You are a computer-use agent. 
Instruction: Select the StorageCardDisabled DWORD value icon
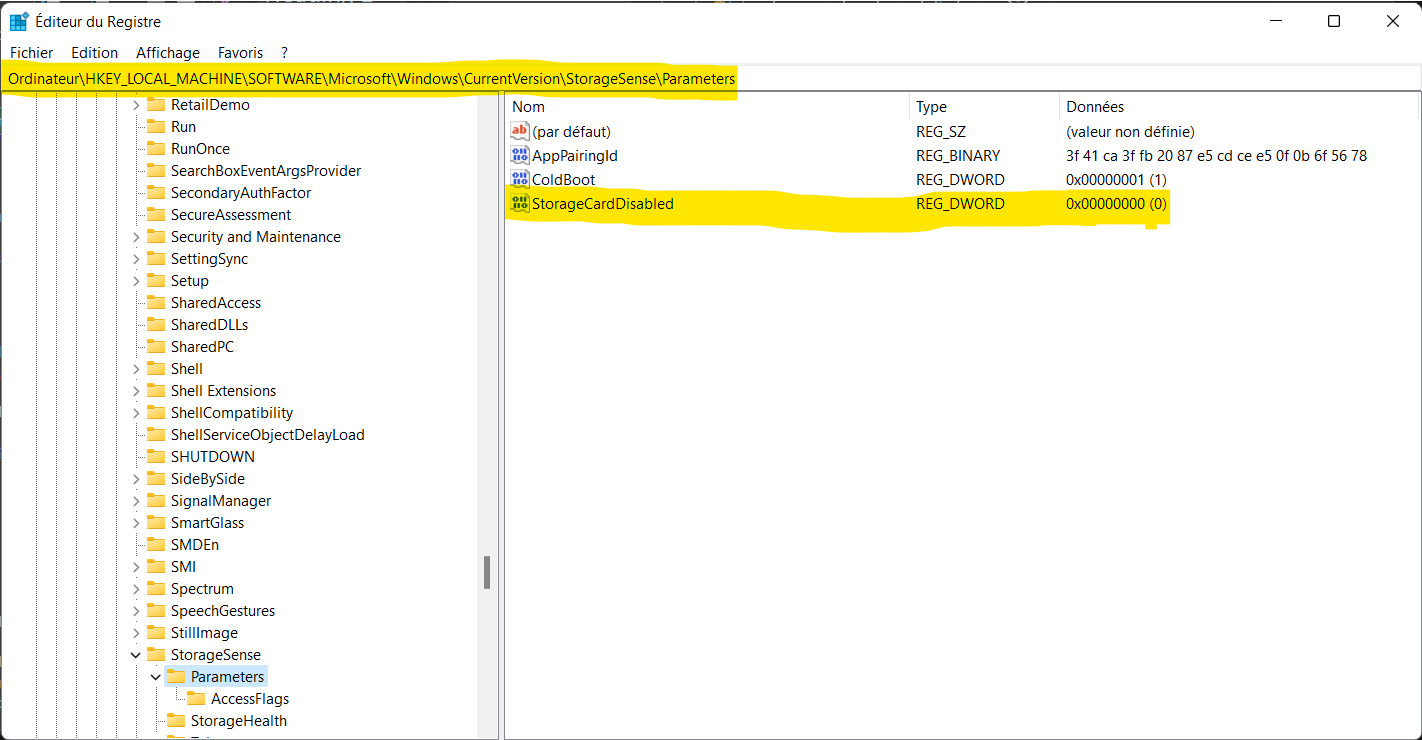coord(520,203)
